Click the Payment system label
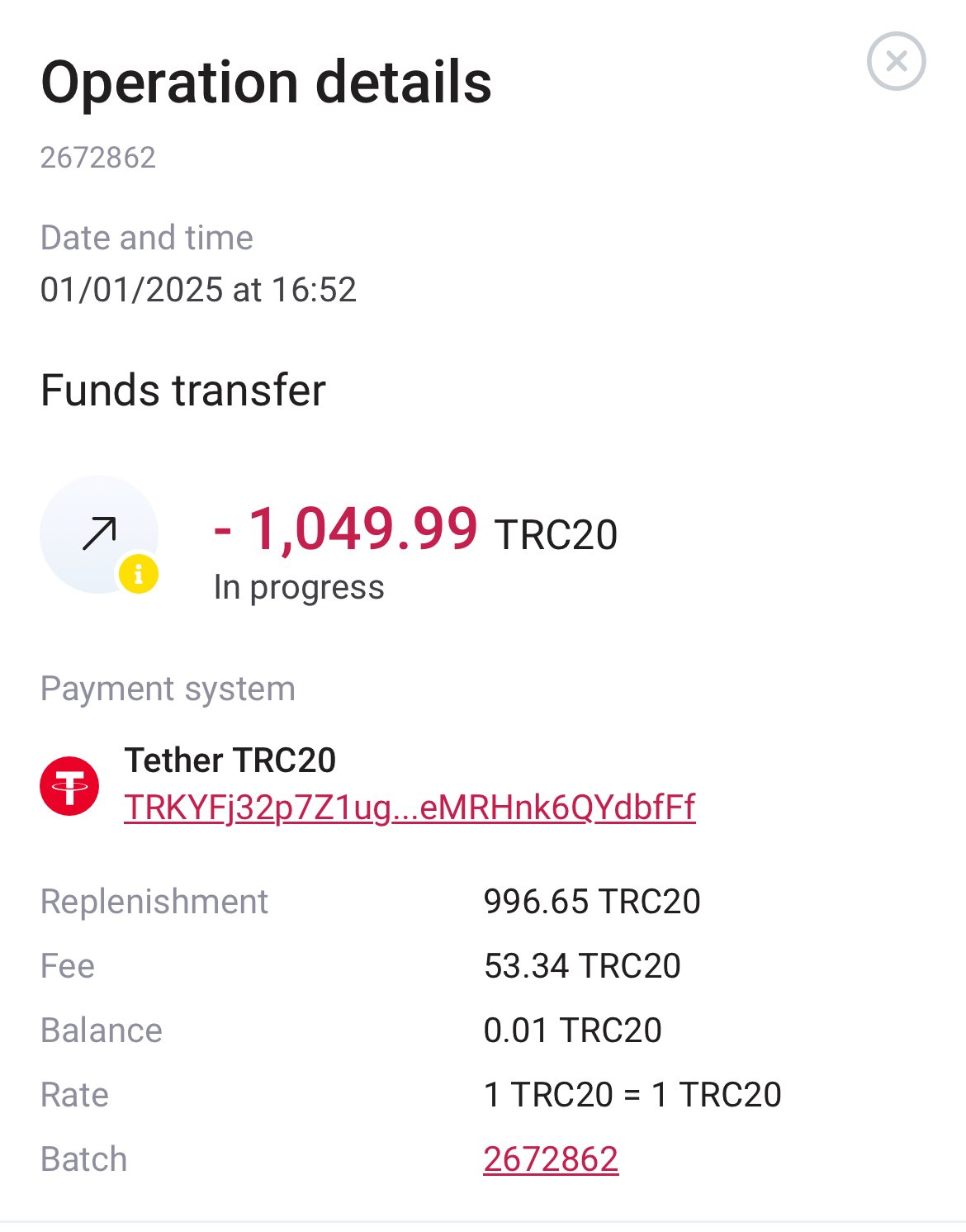 click(168, 689)
